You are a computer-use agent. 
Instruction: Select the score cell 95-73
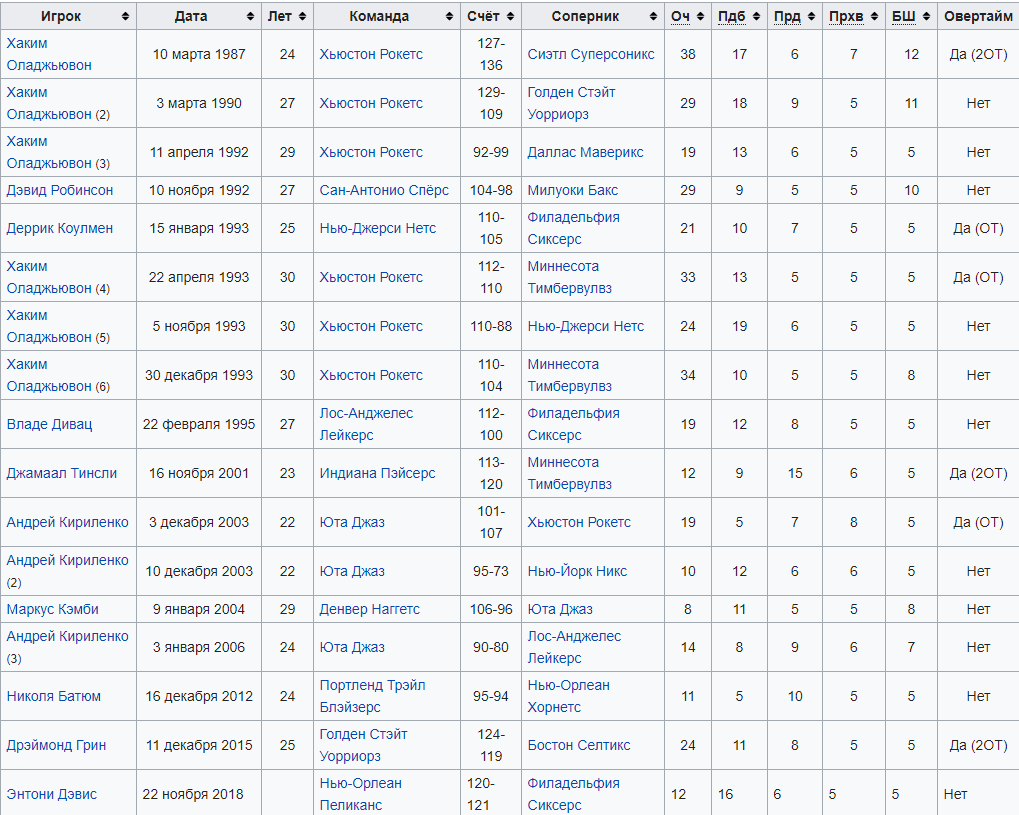[x=491, y=571]
